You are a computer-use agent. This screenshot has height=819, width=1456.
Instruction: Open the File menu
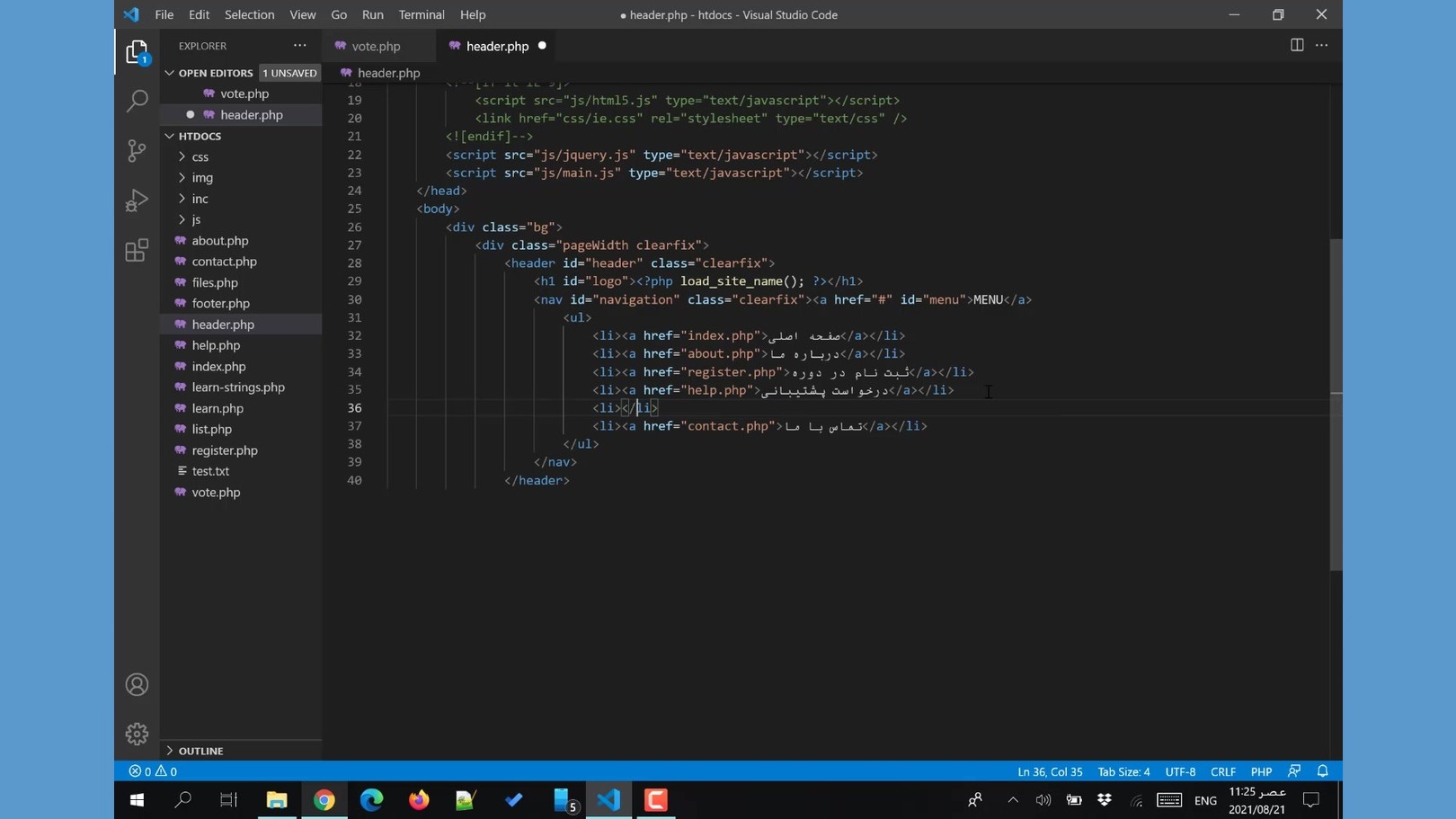164,14
